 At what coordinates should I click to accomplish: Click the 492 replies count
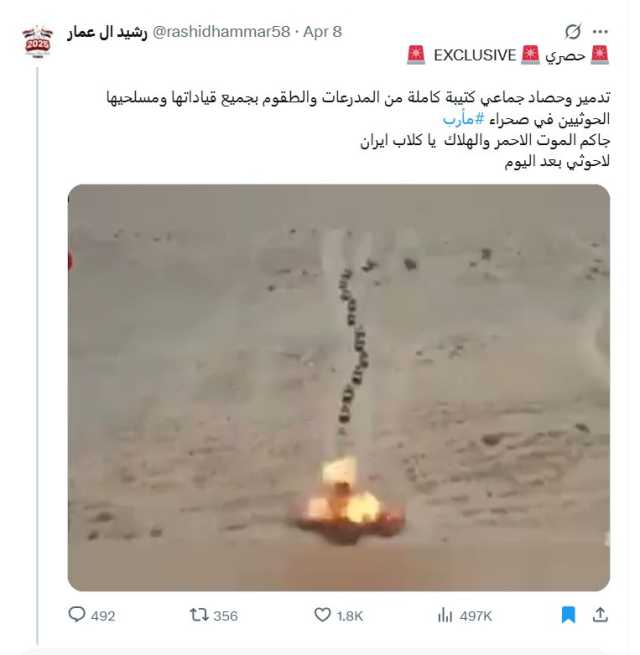click(x=103, y=616)
